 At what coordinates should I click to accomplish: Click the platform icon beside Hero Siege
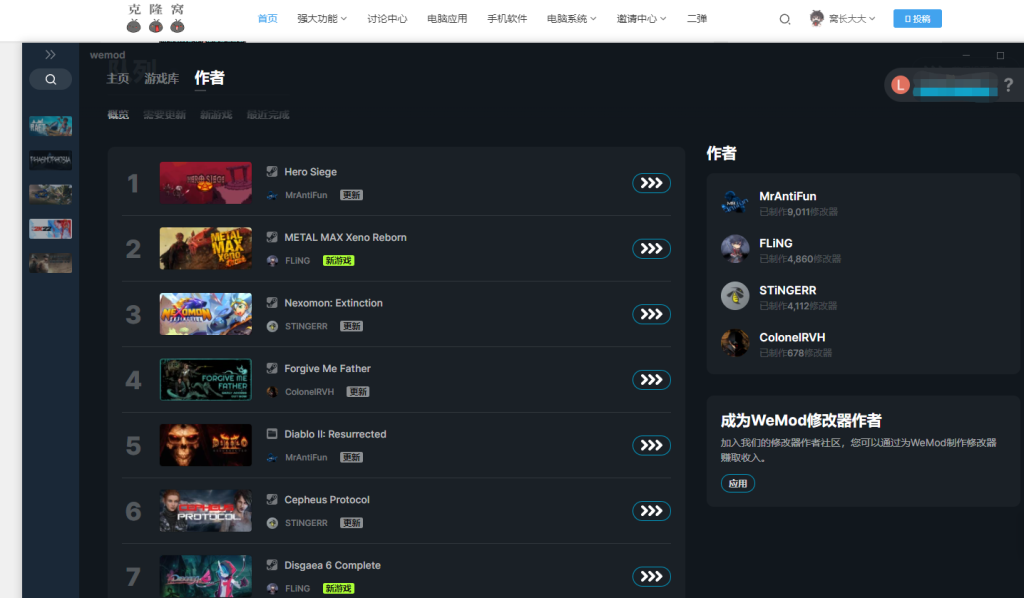[272, 172]
